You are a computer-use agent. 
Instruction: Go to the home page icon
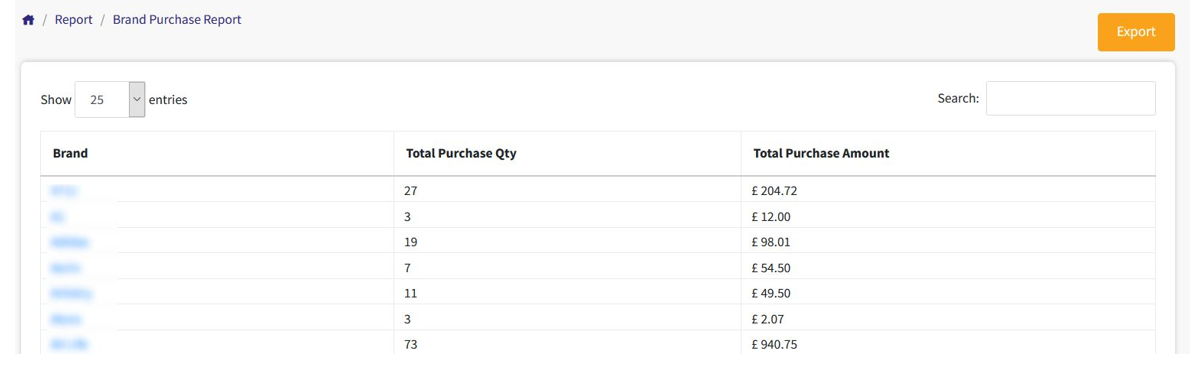tap(28, 20)
